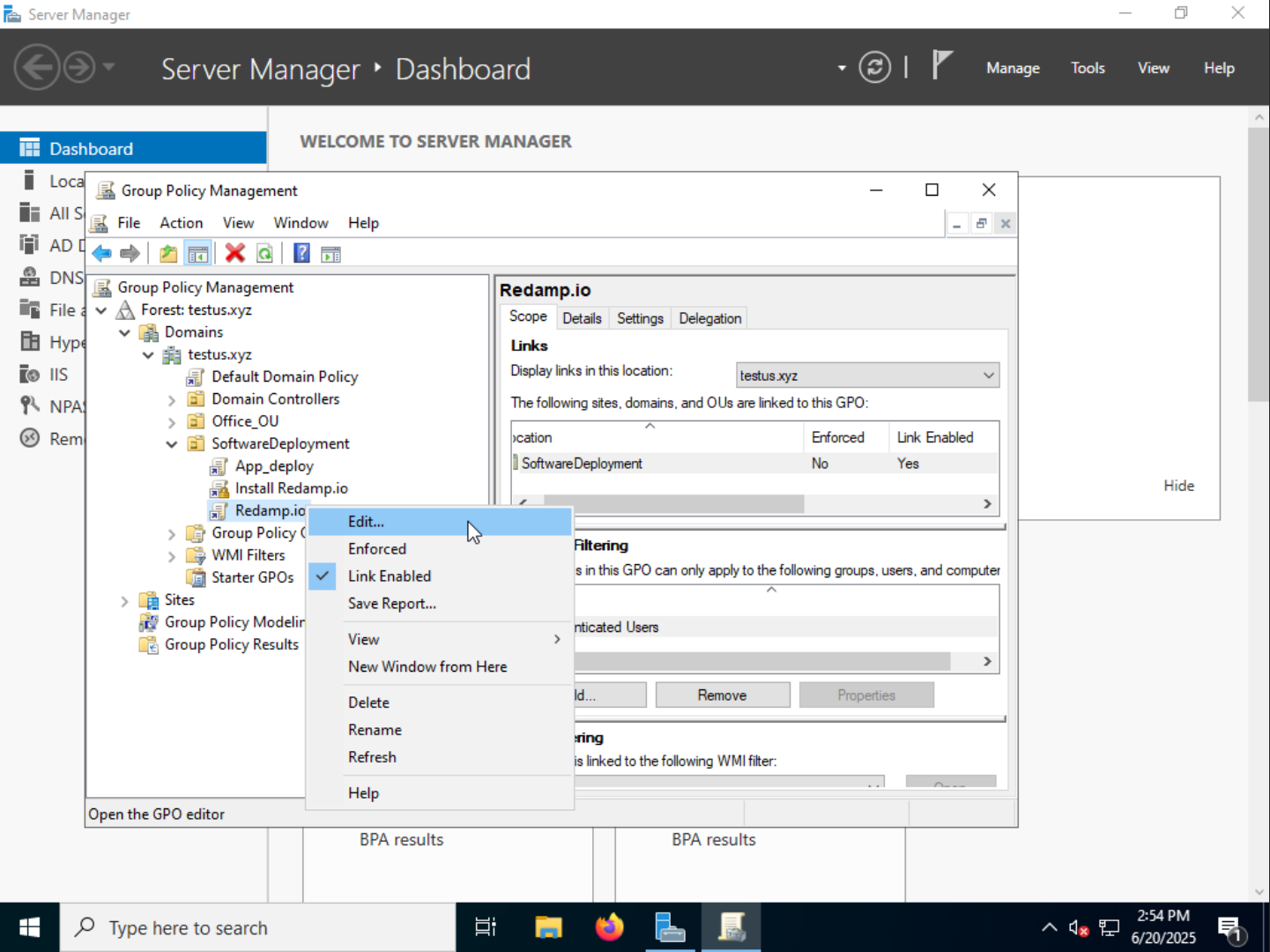Image resolution: width=1270 pixels, height=952 pixels.
Task: Click the Task View taskbar icon
Action: (486, 927)
